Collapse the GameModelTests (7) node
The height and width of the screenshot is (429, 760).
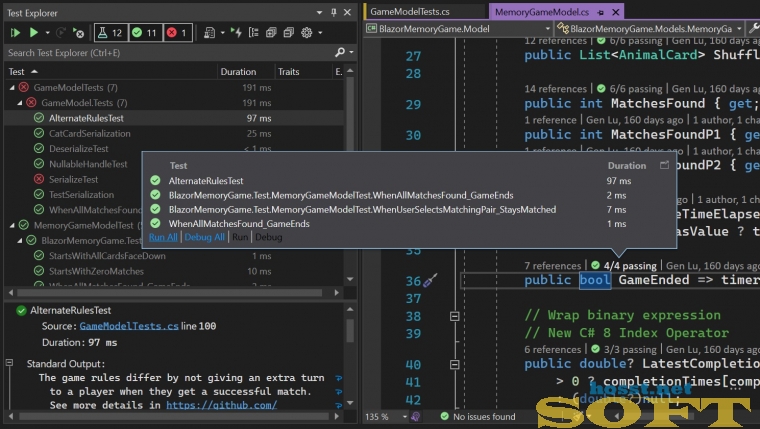(12, 88)
